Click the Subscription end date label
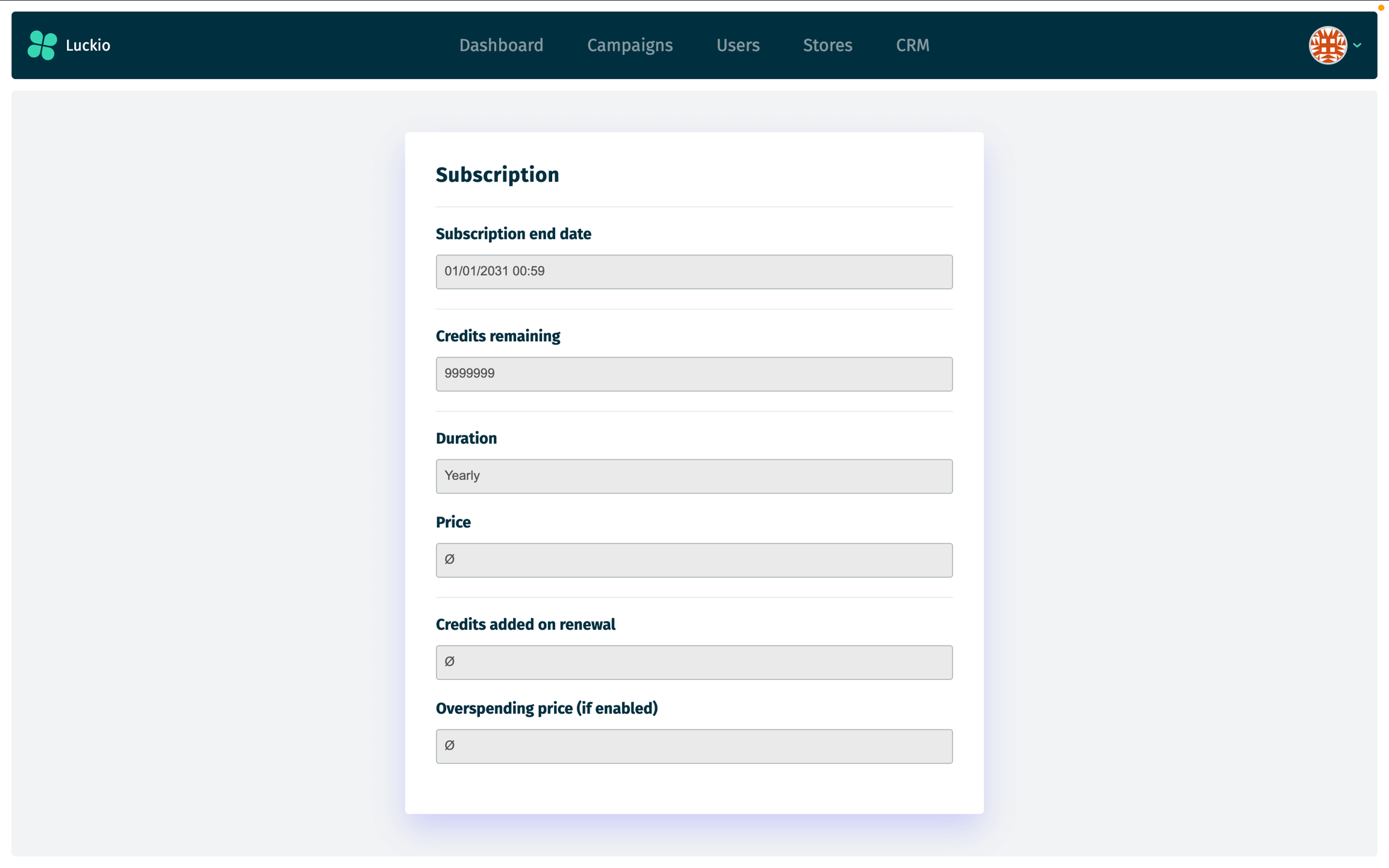Screen dimensions: 1389x868 coord(513,234)
